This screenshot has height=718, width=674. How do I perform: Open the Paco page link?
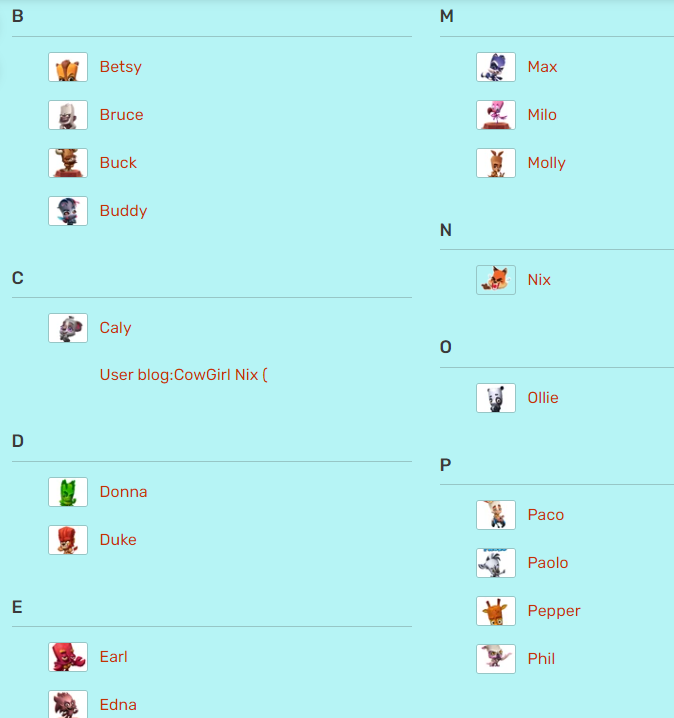point(545,515)
